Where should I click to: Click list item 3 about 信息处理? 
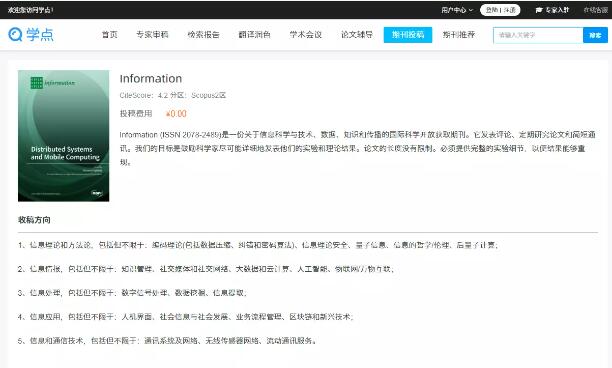coord(132,293)
